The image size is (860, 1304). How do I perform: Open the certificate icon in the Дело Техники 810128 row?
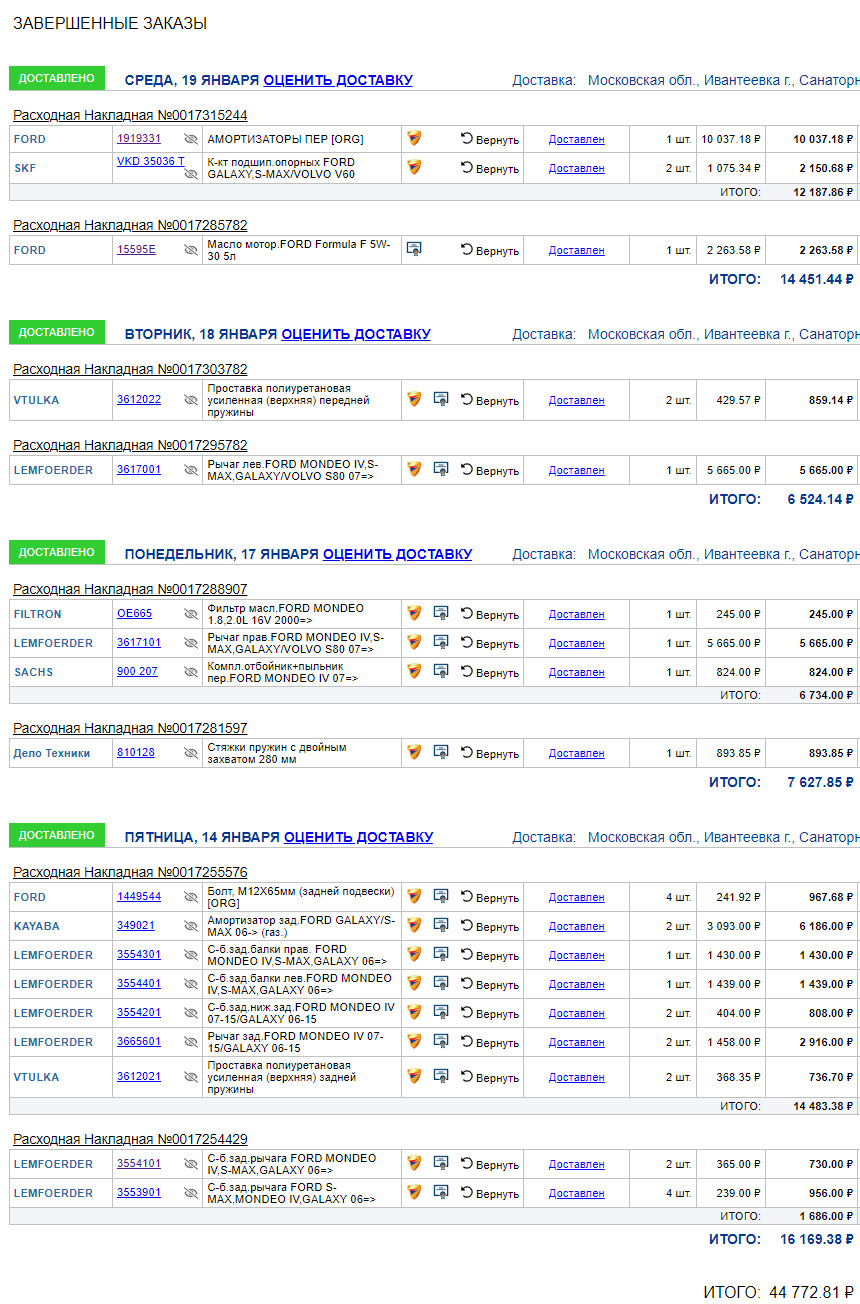point(441,752)
